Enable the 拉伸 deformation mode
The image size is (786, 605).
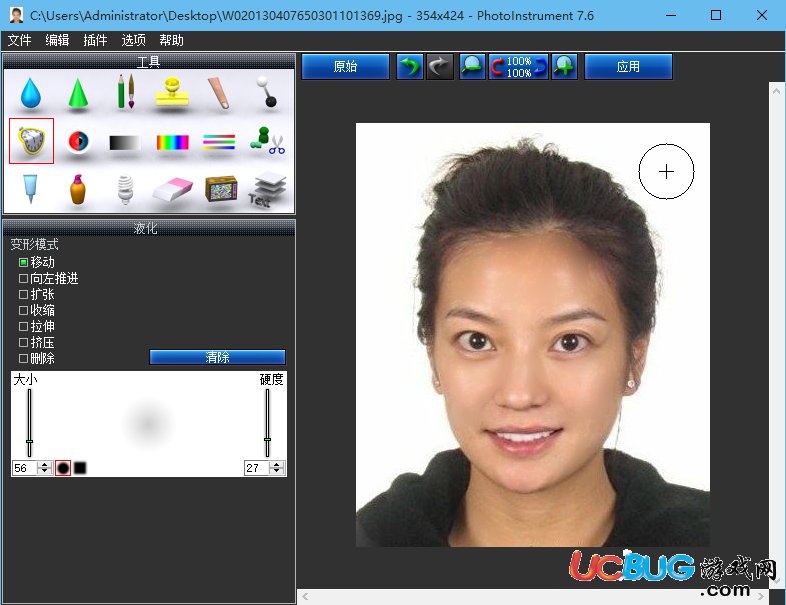[x=23, y=326]
